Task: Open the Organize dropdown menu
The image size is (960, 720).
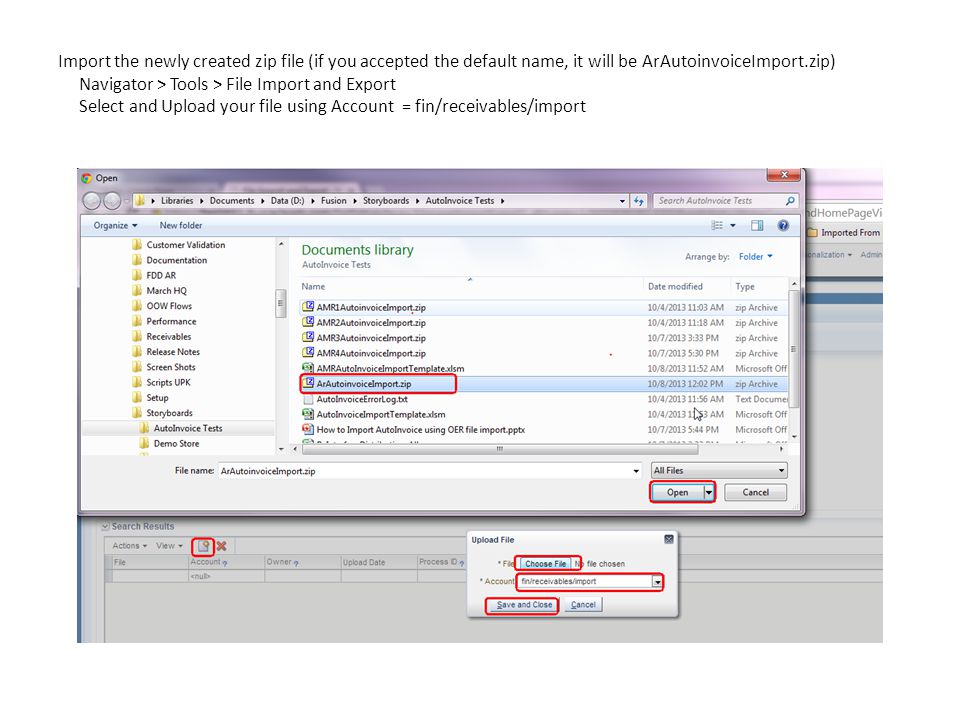Action: point(115,225)
